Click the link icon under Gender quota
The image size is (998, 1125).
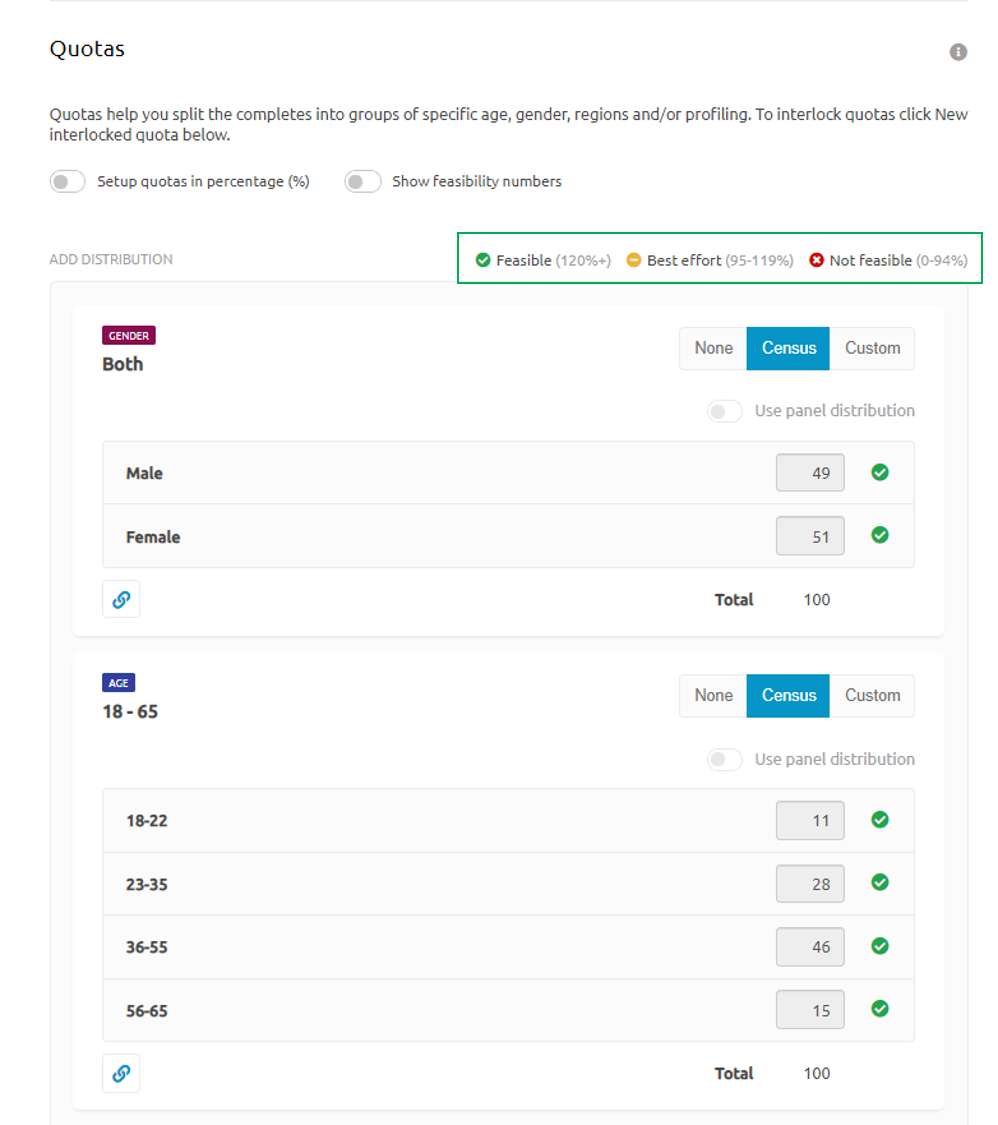121,599
